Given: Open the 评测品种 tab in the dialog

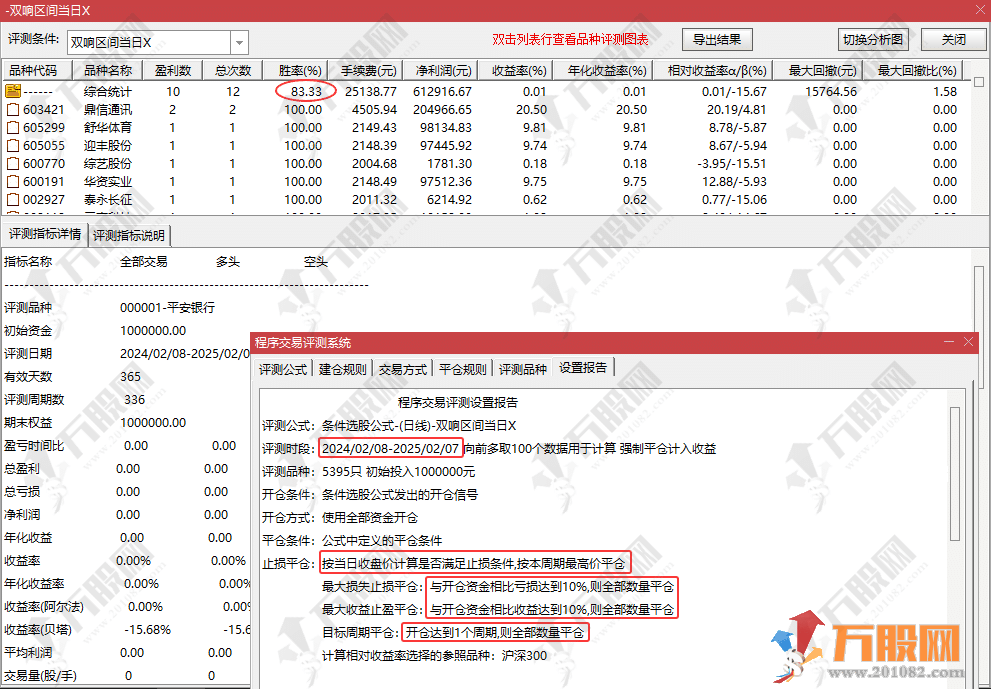Looking at the screenshot, I should point(523,369).
